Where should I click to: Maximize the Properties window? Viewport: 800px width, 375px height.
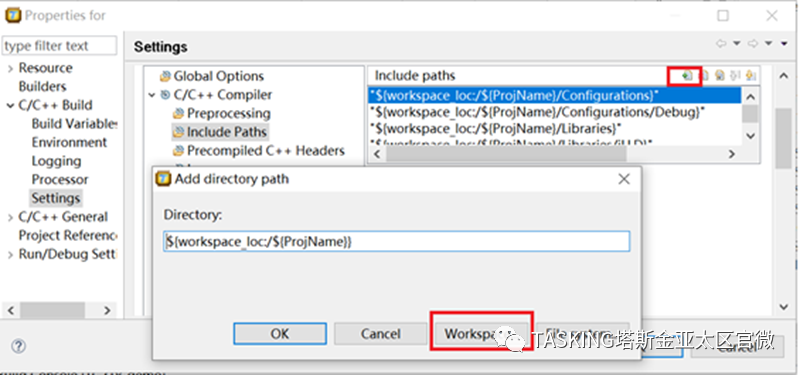point(722,16)
